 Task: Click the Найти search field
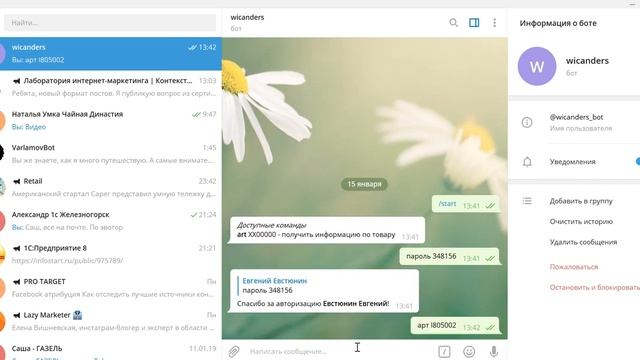pos(110,23)
